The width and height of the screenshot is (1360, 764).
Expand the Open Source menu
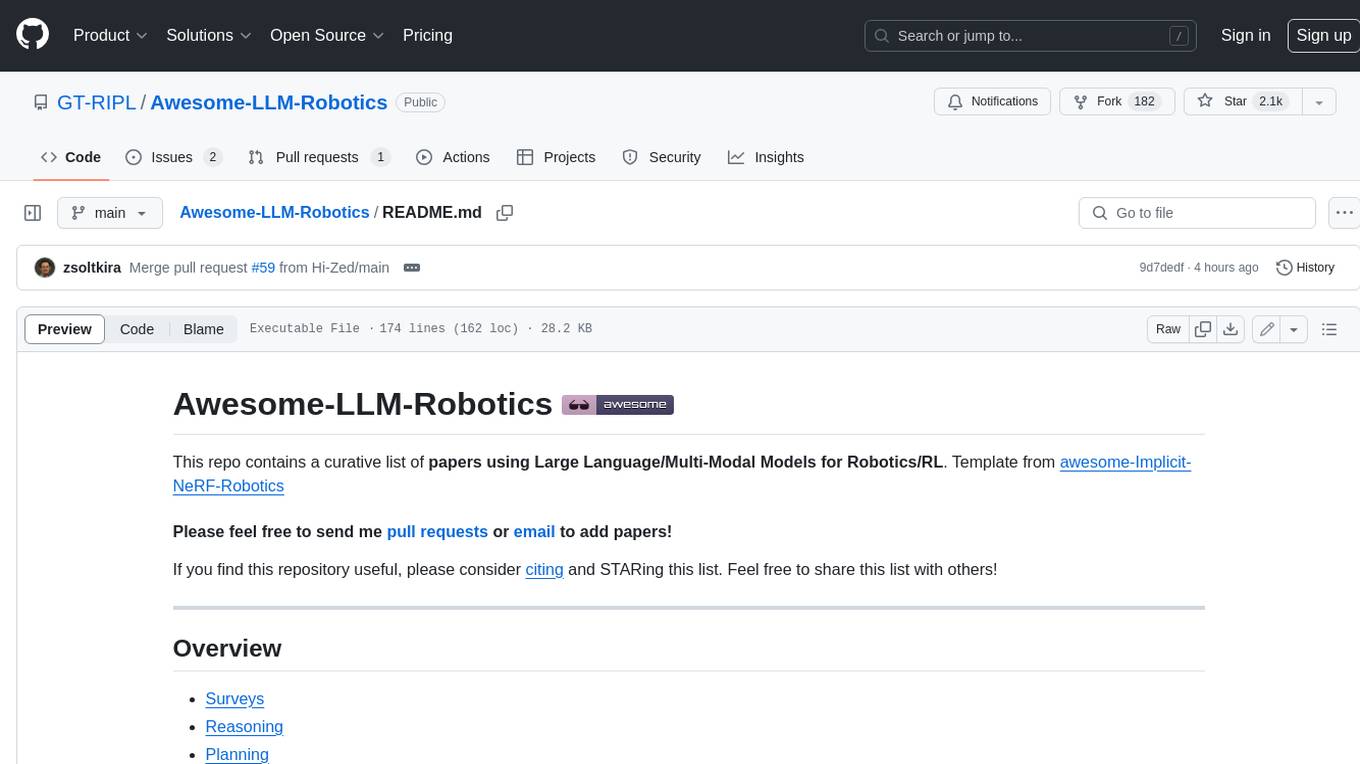327,35
